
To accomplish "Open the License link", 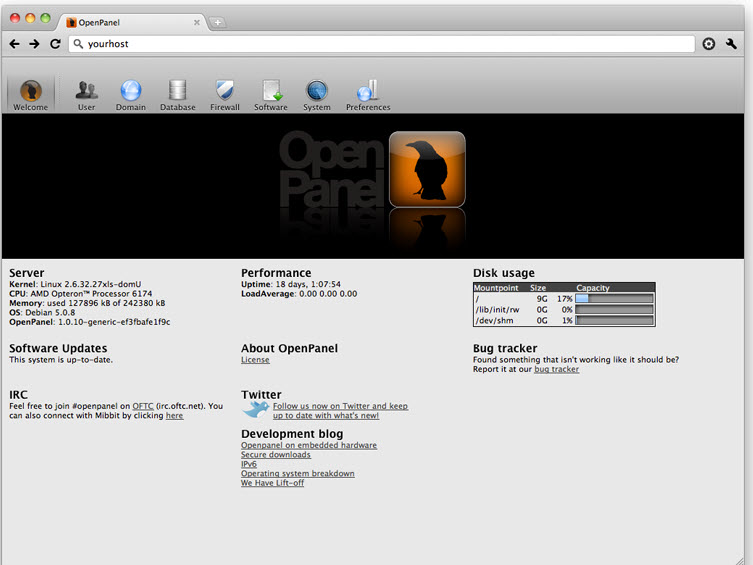I will [x=255, y=360].
